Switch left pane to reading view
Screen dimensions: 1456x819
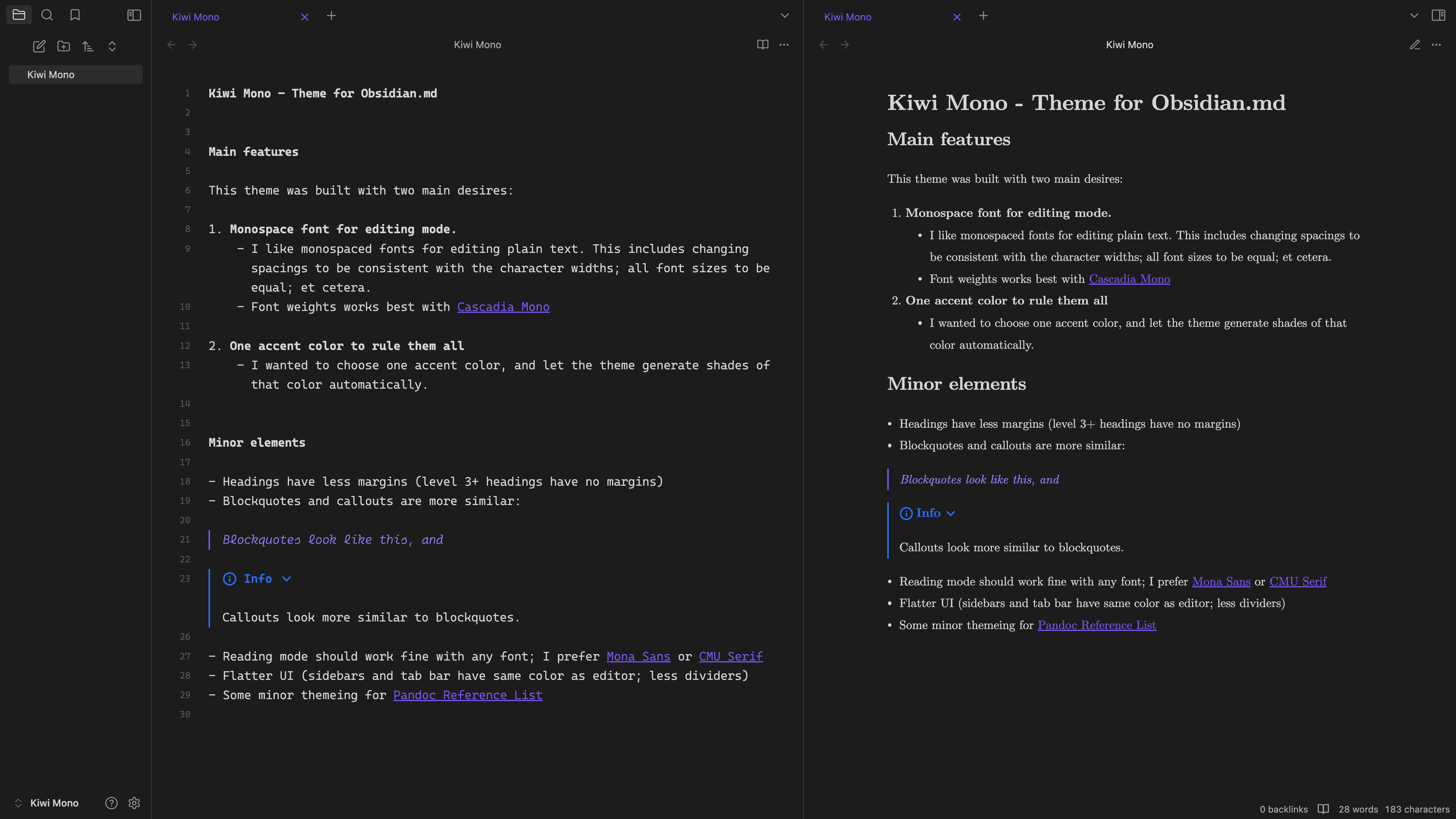tap(763, 45)
